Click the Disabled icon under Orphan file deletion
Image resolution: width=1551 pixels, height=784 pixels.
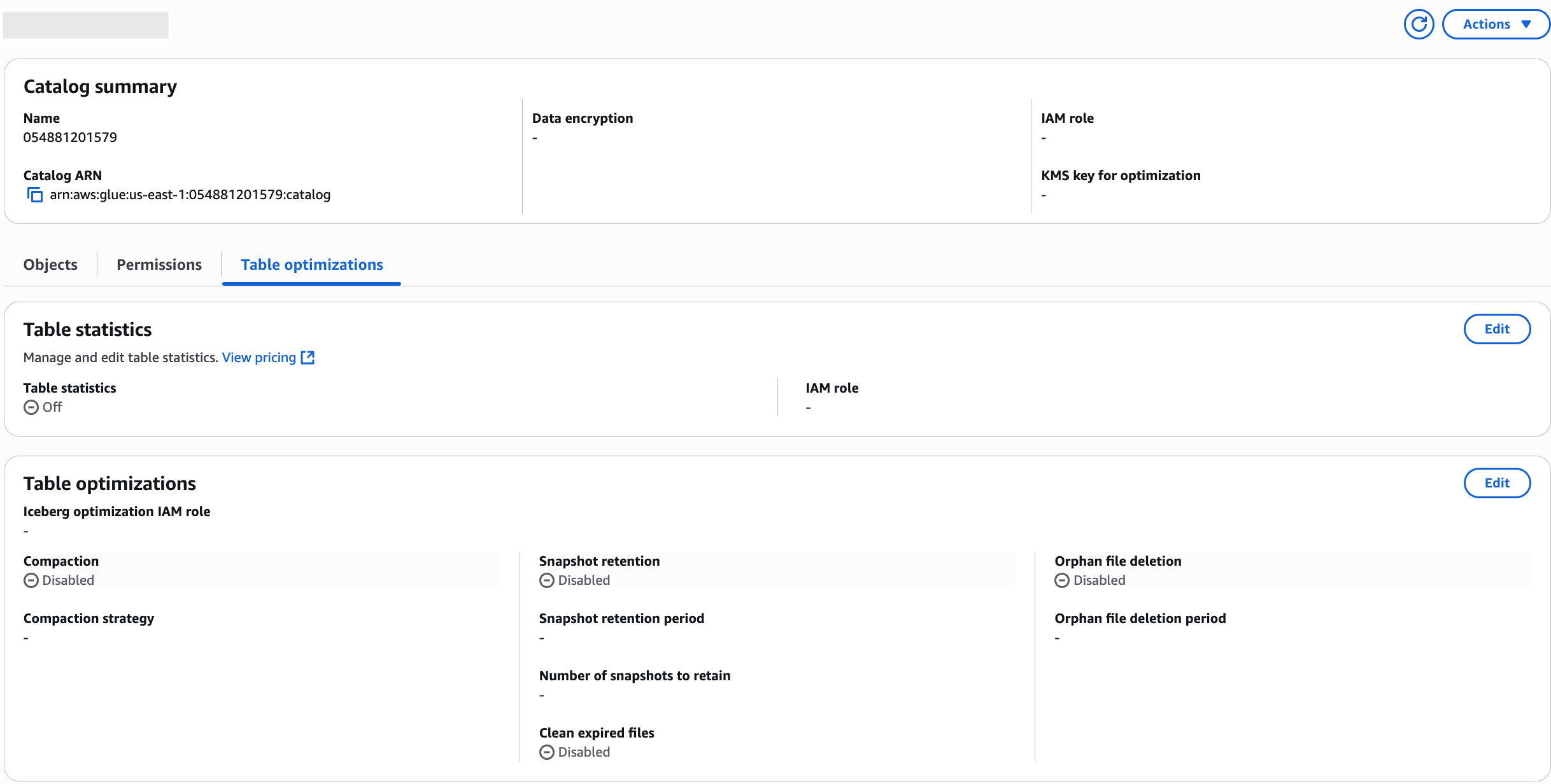point(1061,580)
